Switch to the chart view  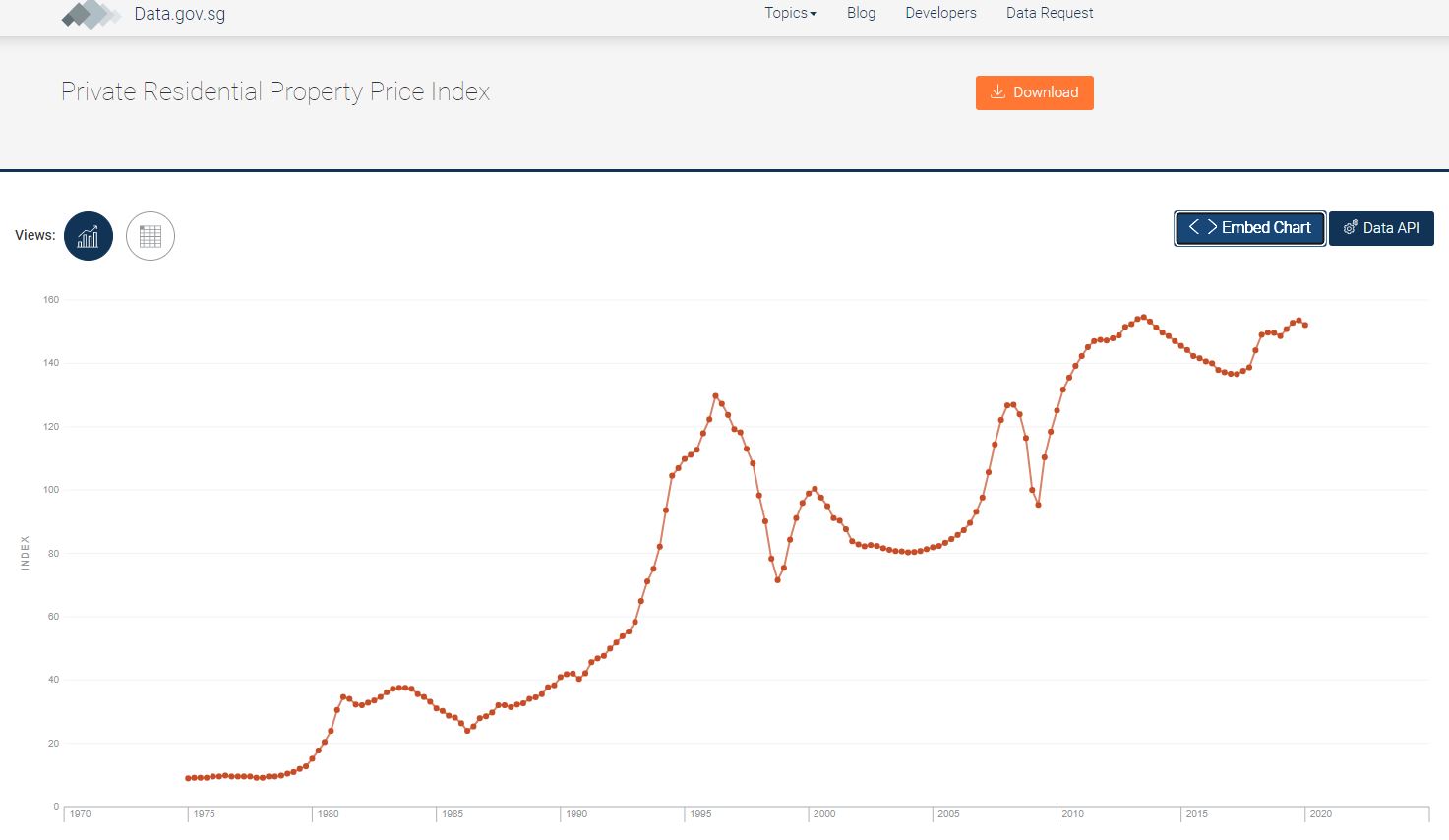(89, 236)
